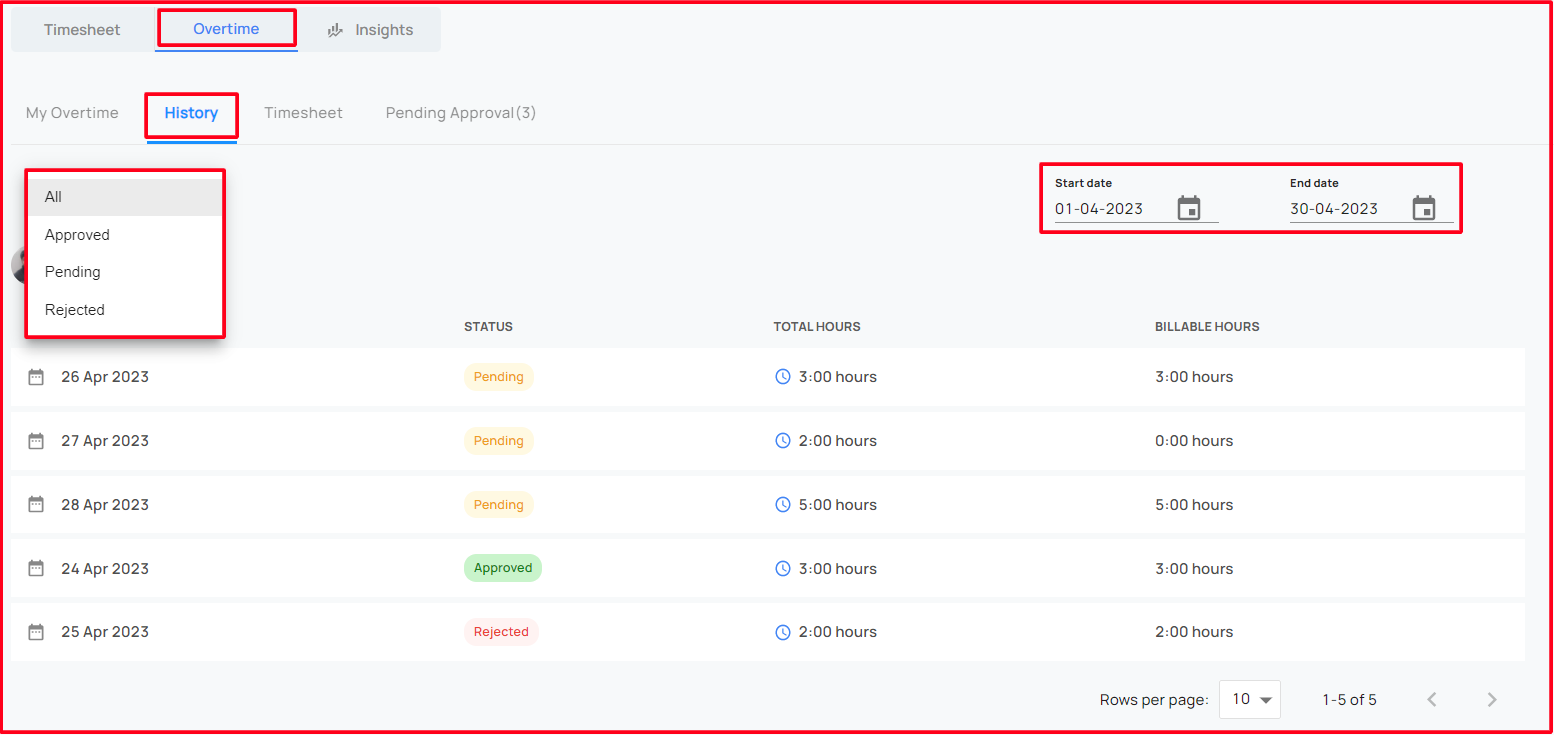The width and height of the screenshot is (1554, 735).
Task: Select the Overtime tab
Action: [x=226, y=29]
